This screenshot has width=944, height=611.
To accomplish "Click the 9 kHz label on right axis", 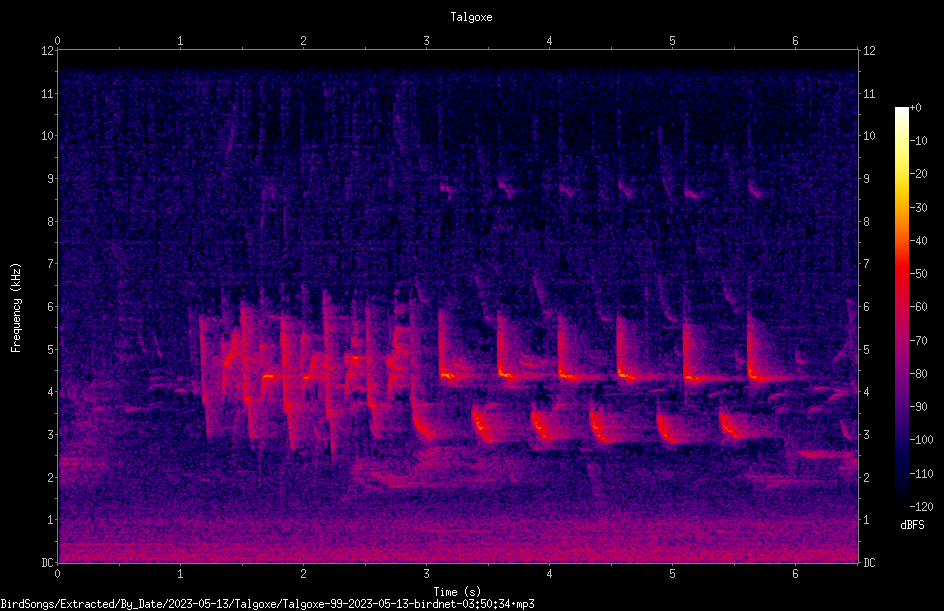I will (866, 179).
